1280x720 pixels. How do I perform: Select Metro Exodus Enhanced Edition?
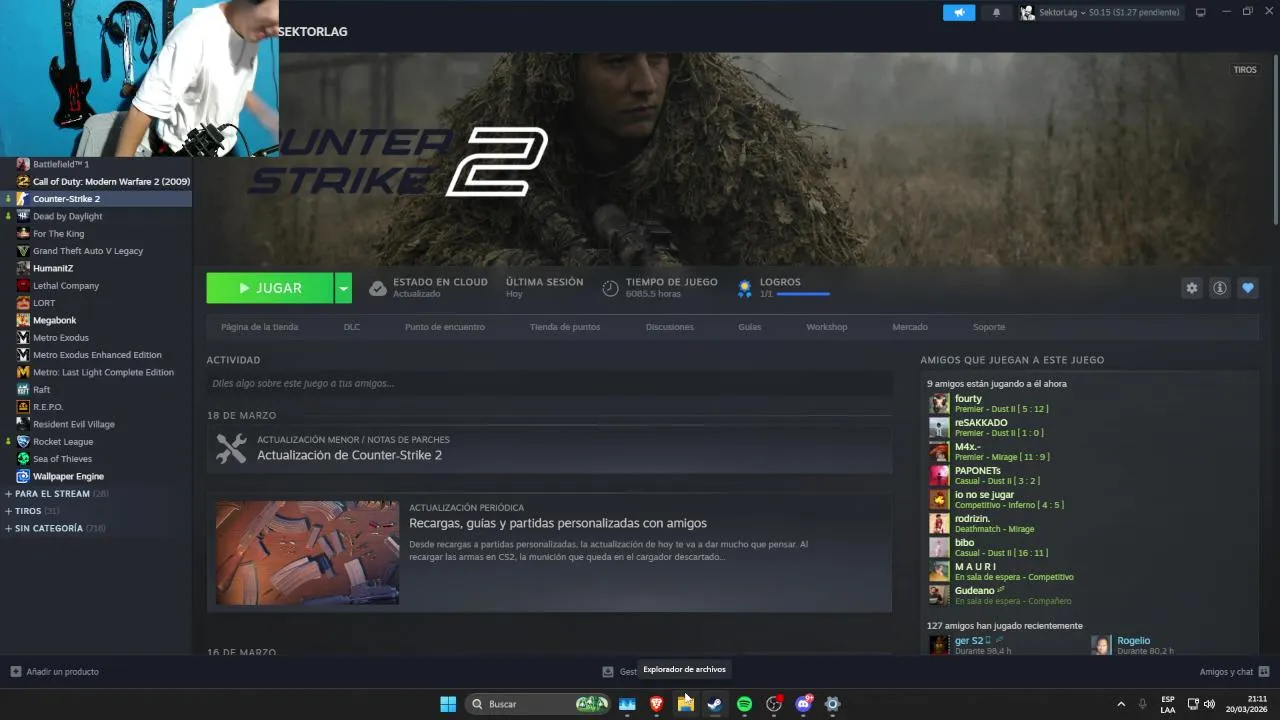coord(96,355)
